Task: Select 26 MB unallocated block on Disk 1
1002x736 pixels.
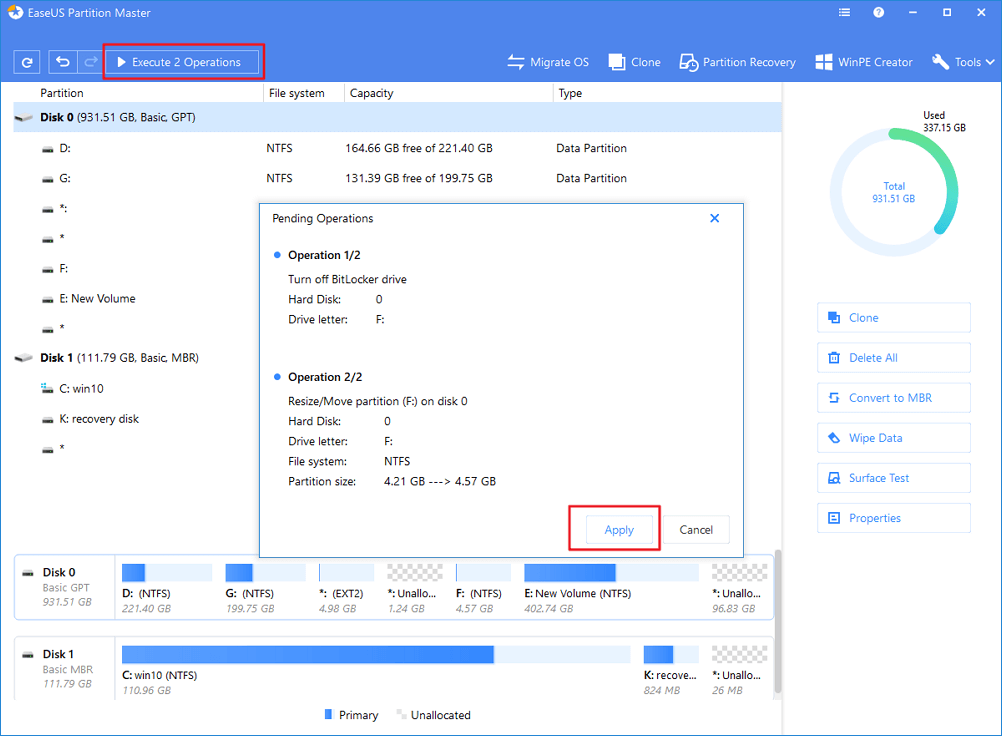Action: point(739,670)
